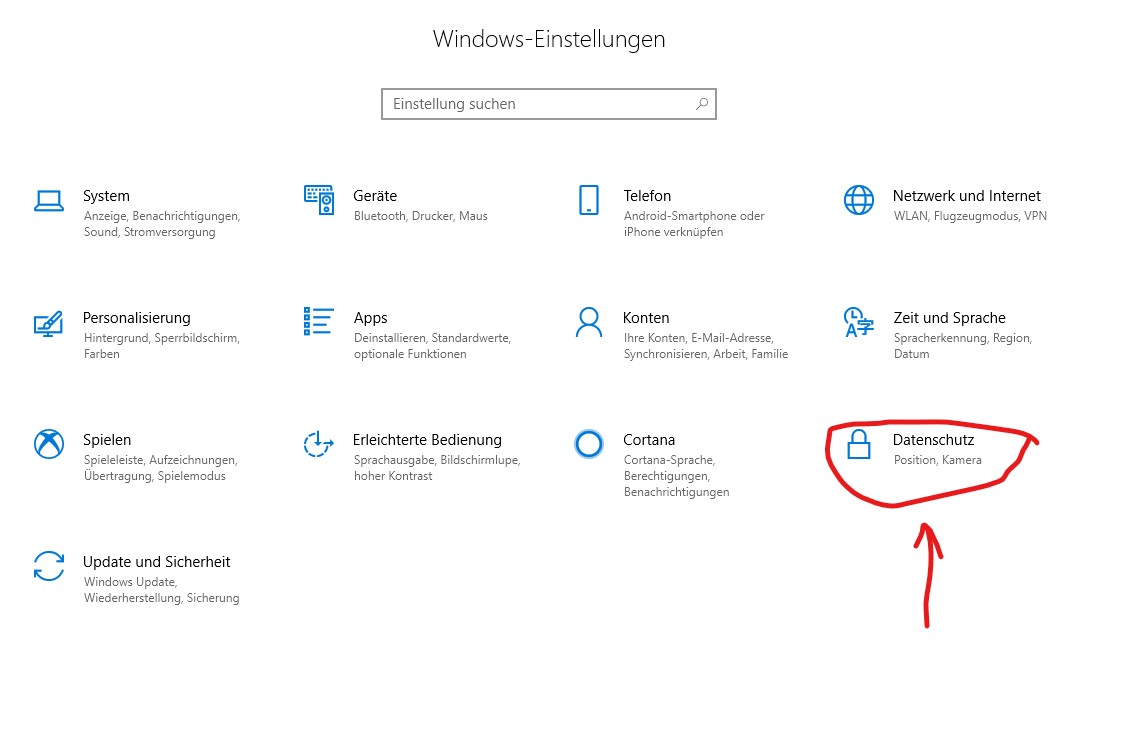Click 'Sprachausgabe, Bildschirmlupe, hoher Kontrast' text

(x=437, y=468)
